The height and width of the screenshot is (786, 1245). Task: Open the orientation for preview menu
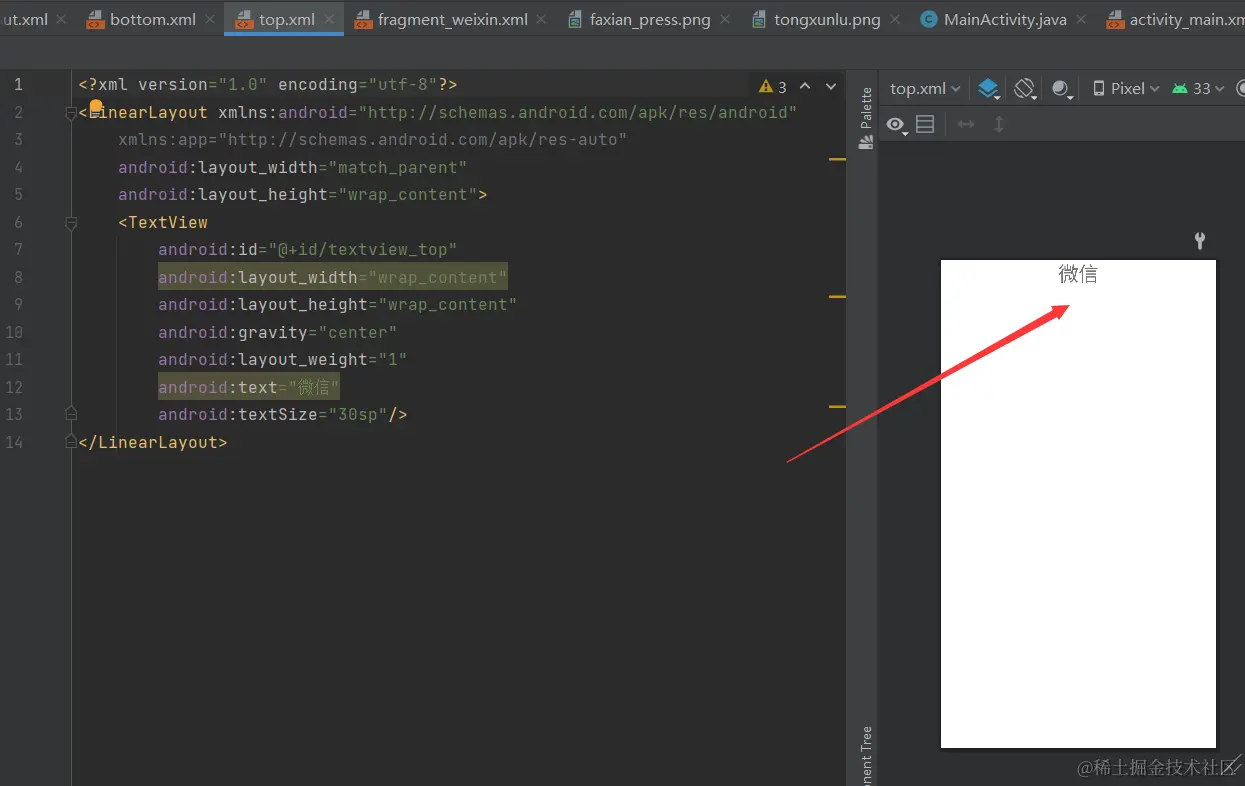pos(1024,88)
